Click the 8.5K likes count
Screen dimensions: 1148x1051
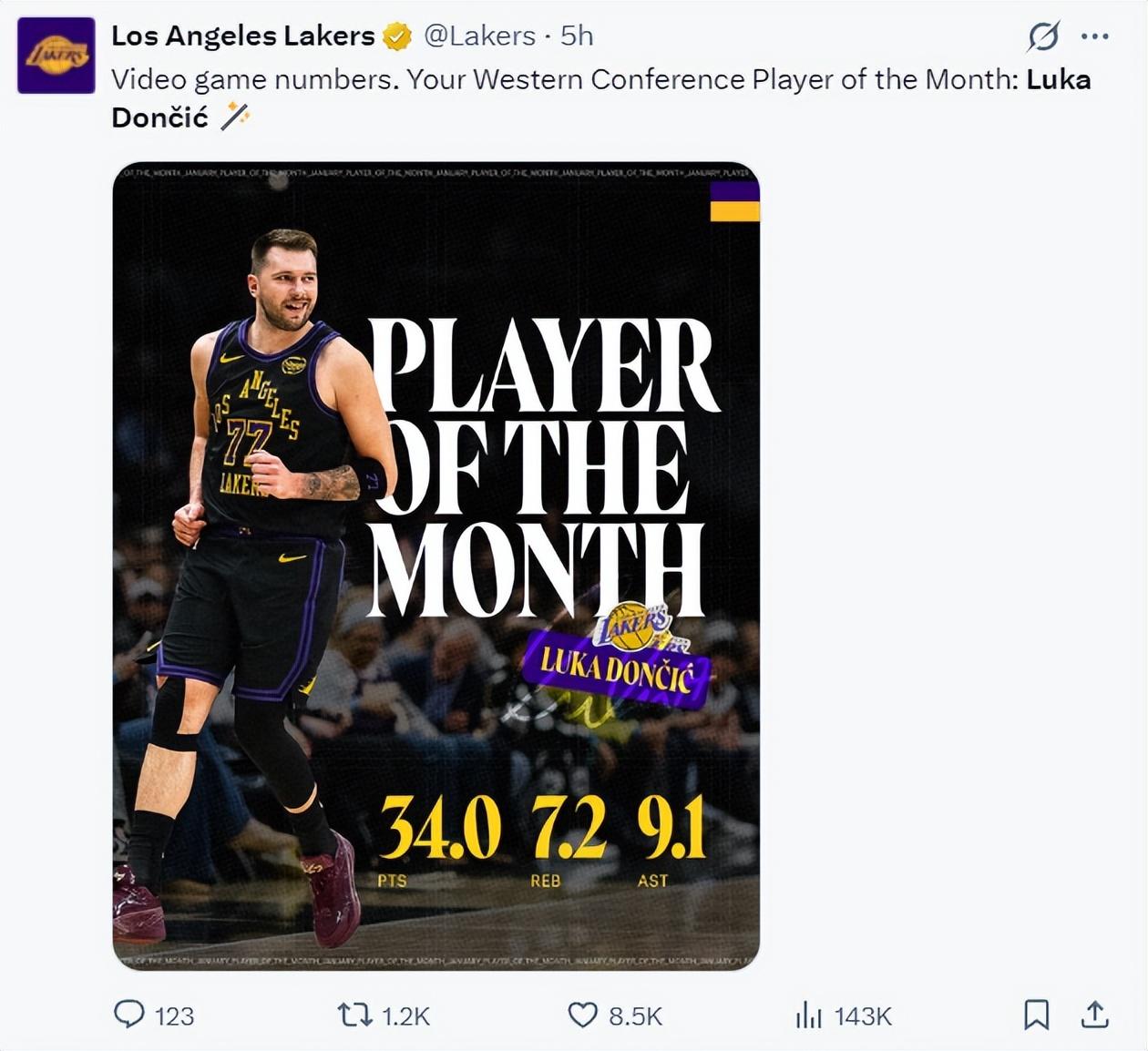635,1016
